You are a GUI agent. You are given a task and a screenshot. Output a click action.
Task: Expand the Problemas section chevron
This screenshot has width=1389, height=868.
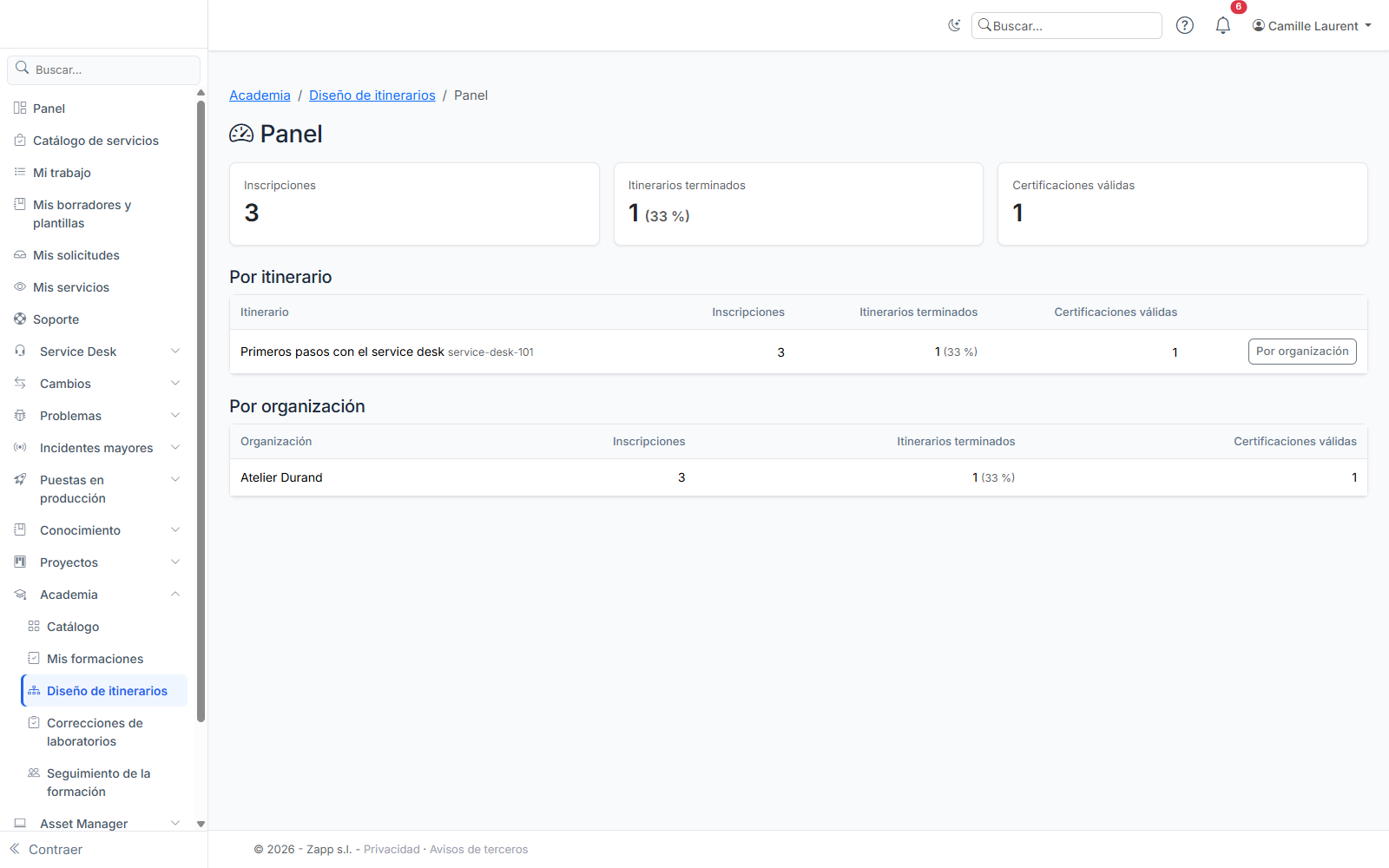tap(175, 415)
